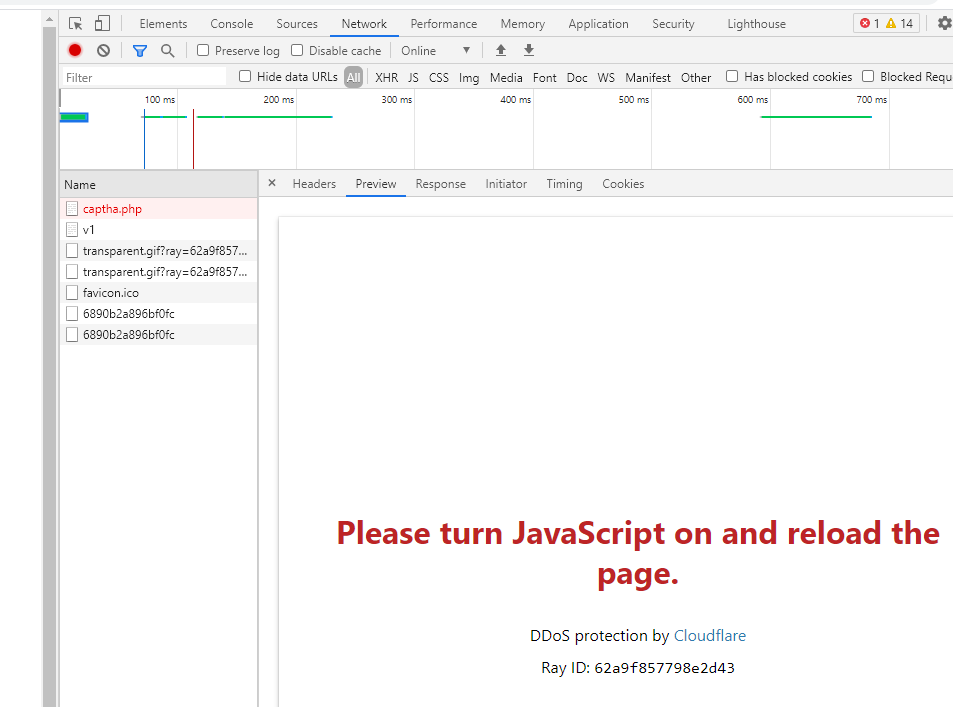Filter requests by Manifest
The height and width of the screenshot is (707, 953).
648,77
